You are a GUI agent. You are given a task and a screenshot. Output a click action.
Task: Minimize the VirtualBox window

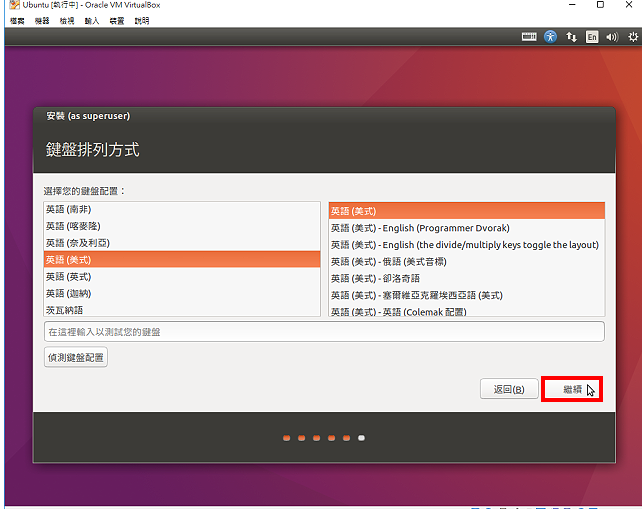pos(572,5)
